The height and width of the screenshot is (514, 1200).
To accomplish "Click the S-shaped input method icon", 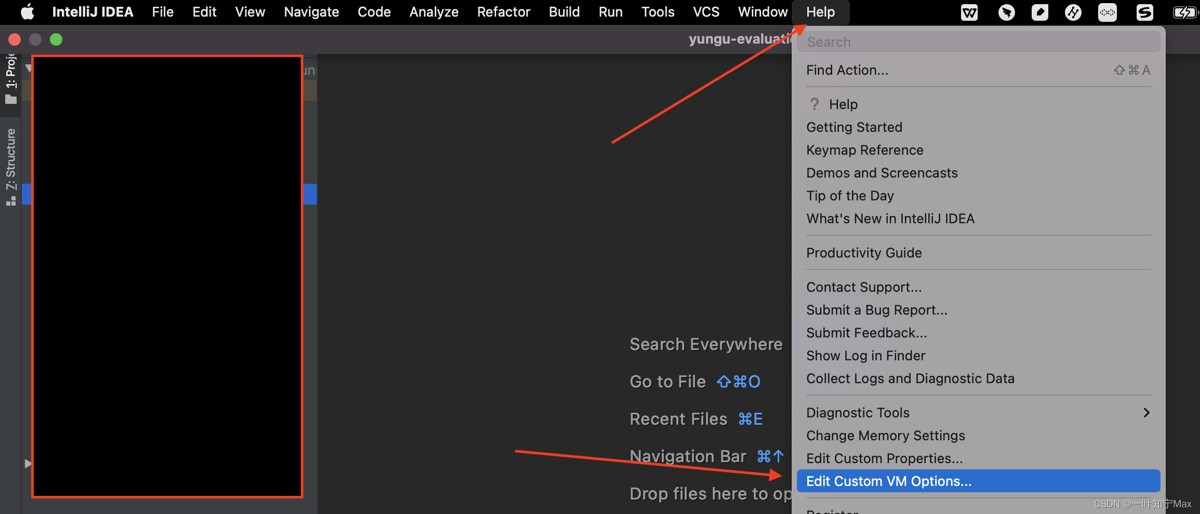I will [x=1145, y=12].
